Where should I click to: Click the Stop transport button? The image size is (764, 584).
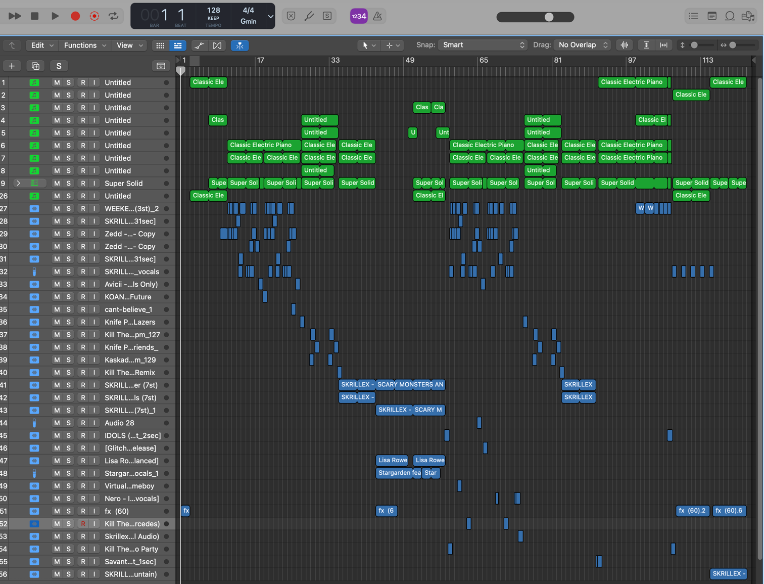(35, 16)
